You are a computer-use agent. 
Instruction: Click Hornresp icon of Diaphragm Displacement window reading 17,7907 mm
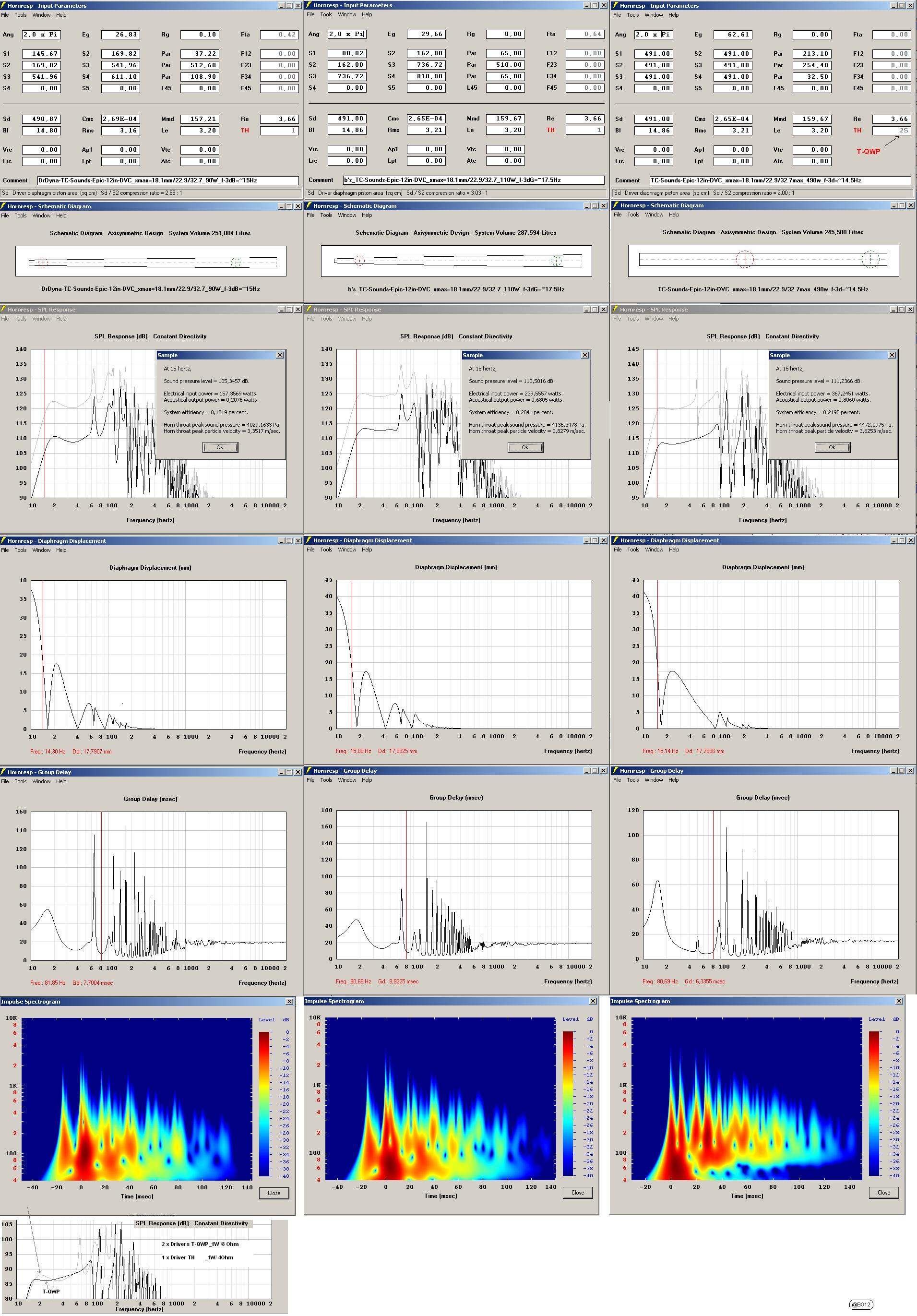[x=3, y=541]
